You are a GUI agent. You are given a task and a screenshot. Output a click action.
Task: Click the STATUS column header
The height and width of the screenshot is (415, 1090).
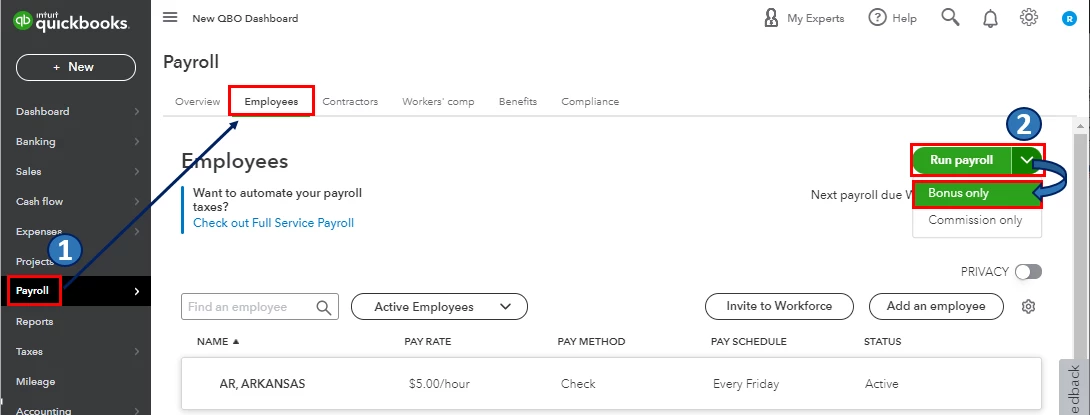click(882, 341)
